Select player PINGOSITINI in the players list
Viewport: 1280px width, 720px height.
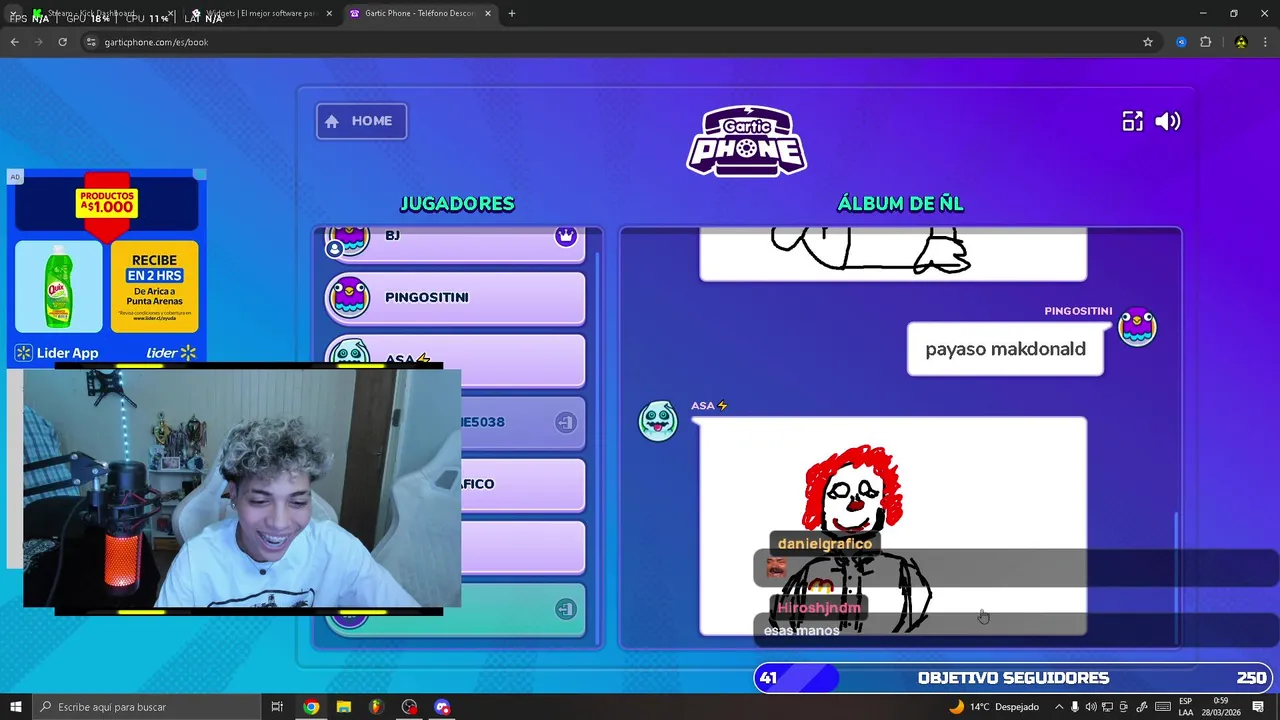[x=455, y=298]
